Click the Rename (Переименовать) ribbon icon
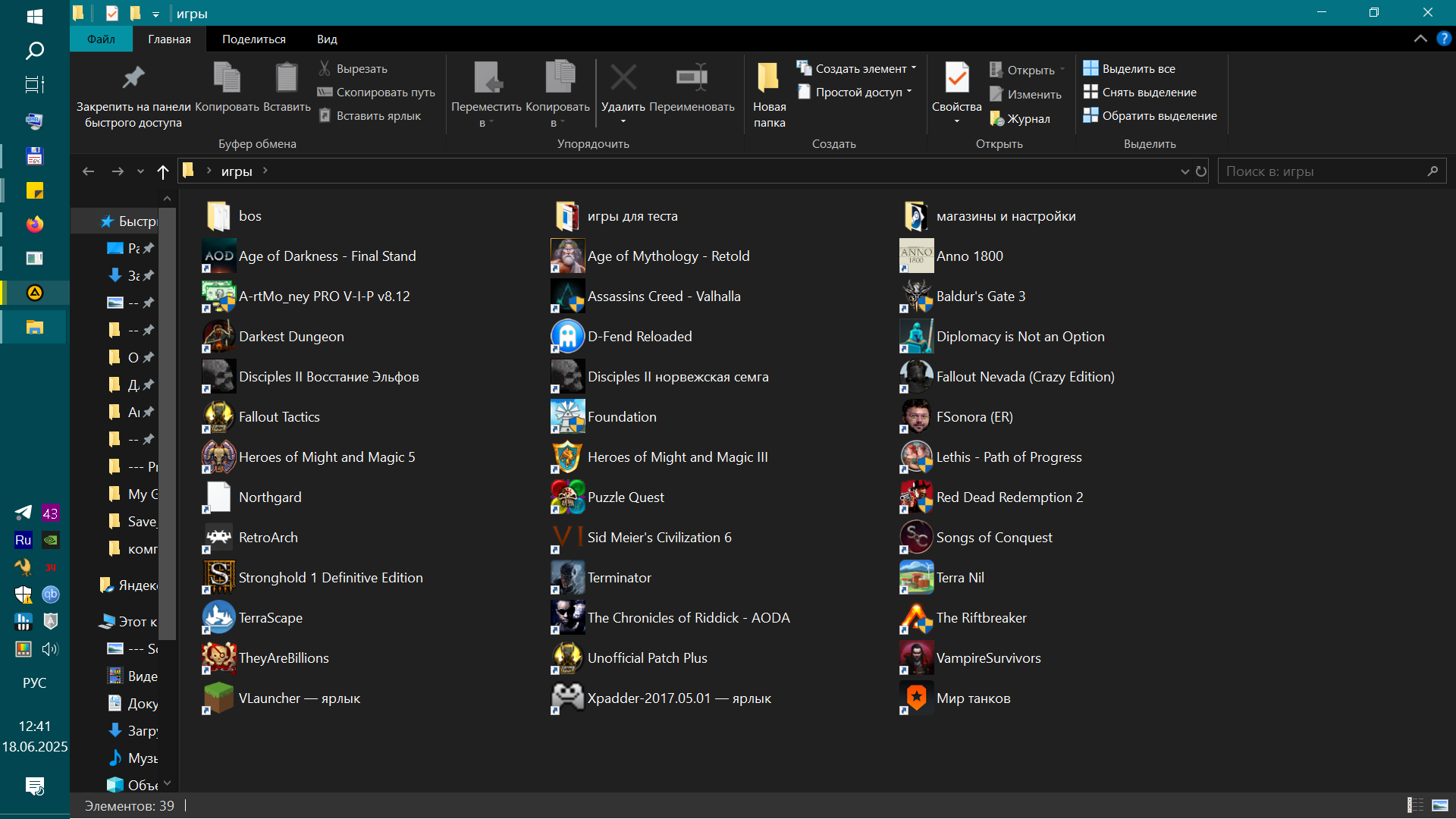Image resolution: width=1456 pixels, height=819 pixels. coord(692,78)
